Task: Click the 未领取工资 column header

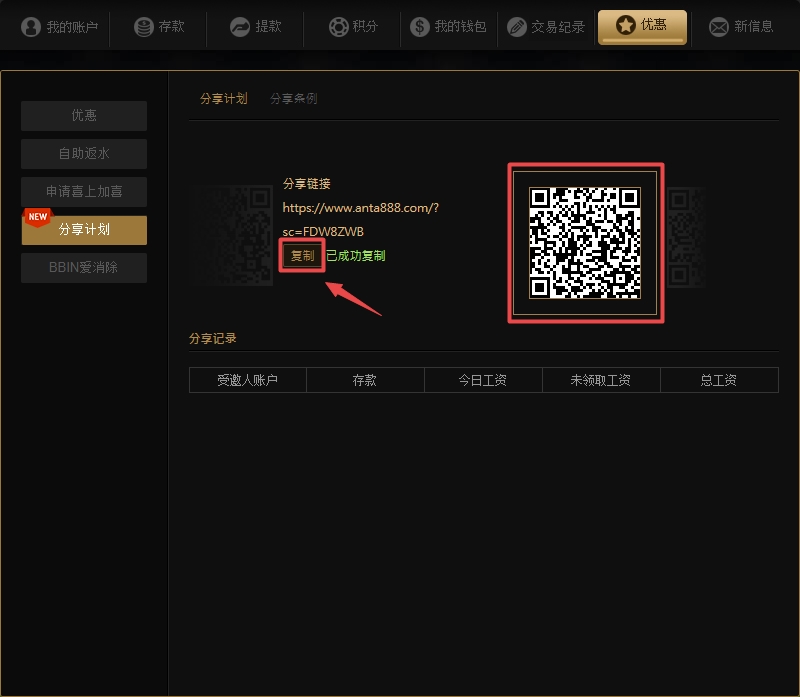Action: [x=601, y=380]
